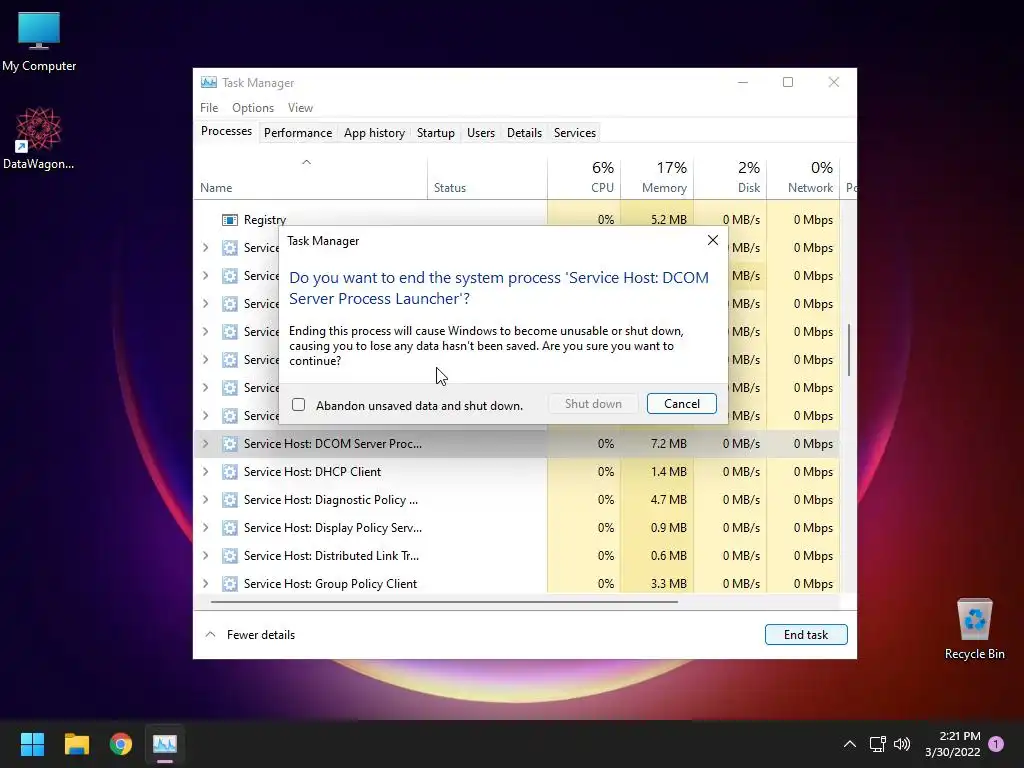
Task: Click Task Manager title bar icon
Action: 209,82
